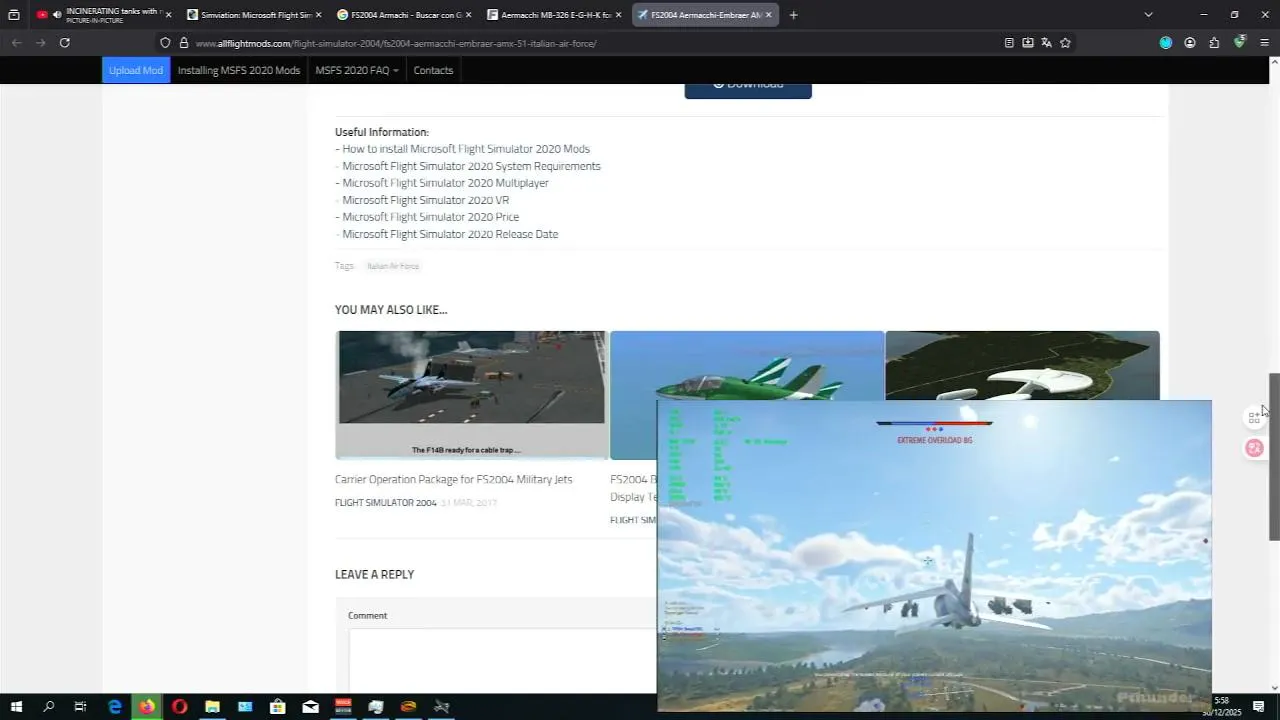Open the green jet related post thumbnail

[x=747, y=365]
